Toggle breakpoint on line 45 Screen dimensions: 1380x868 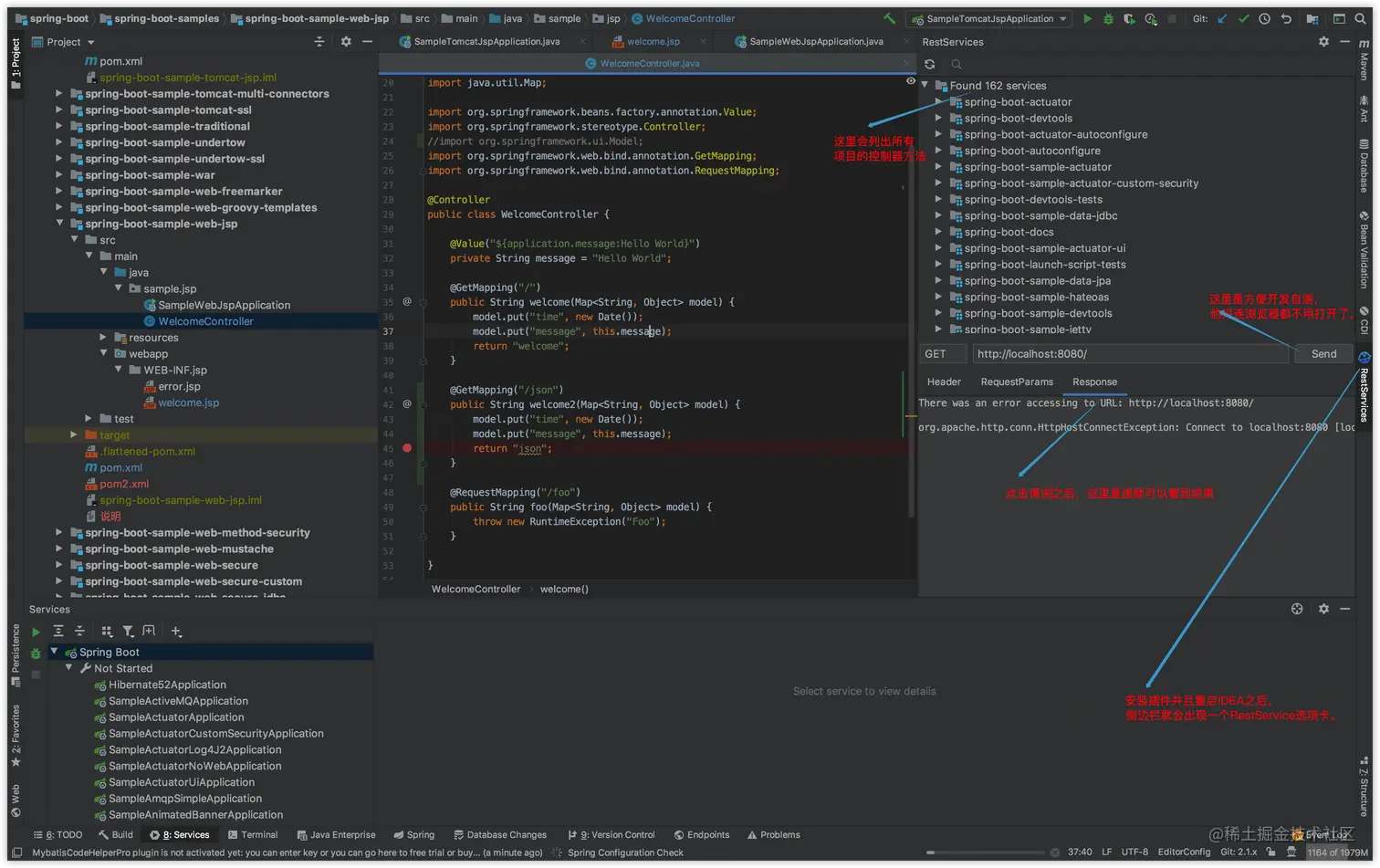[x=407, y=448]
